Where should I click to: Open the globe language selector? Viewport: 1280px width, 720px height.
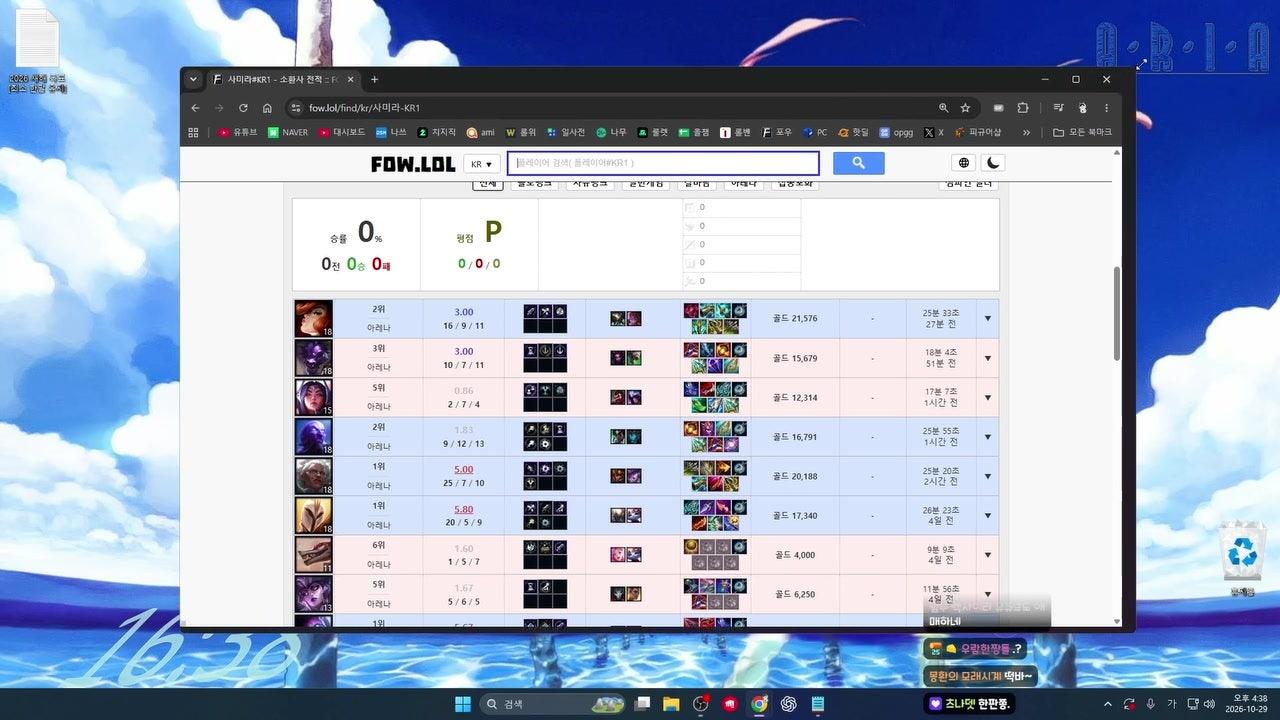964,163
